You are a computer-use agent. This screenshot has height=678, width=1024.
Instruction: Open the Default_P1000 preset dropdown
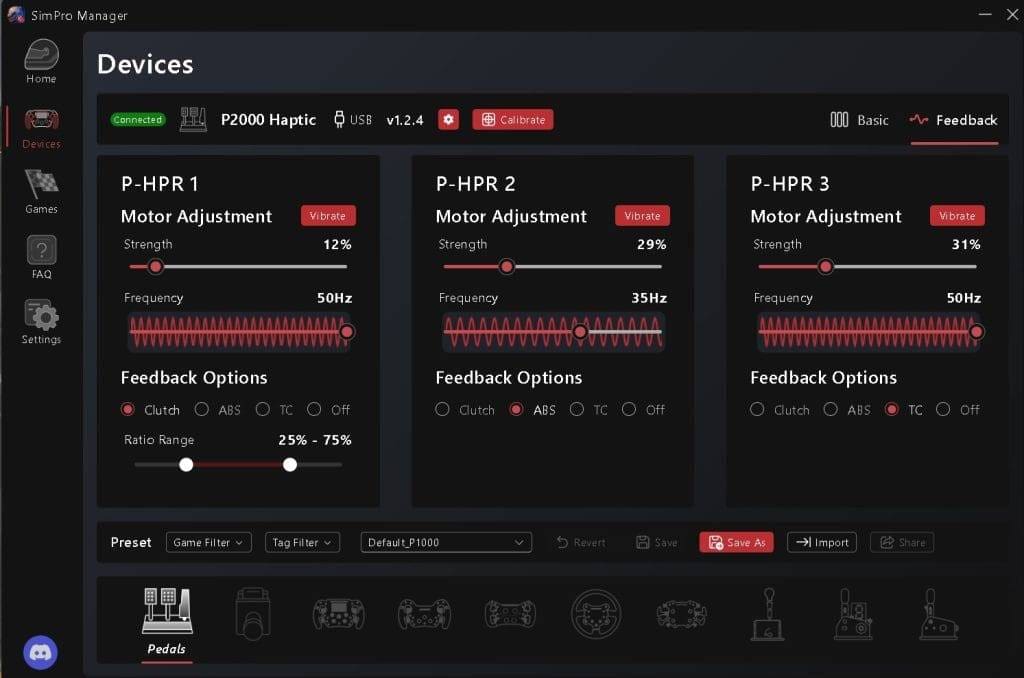pyautogui.click(x=445, y=542)
